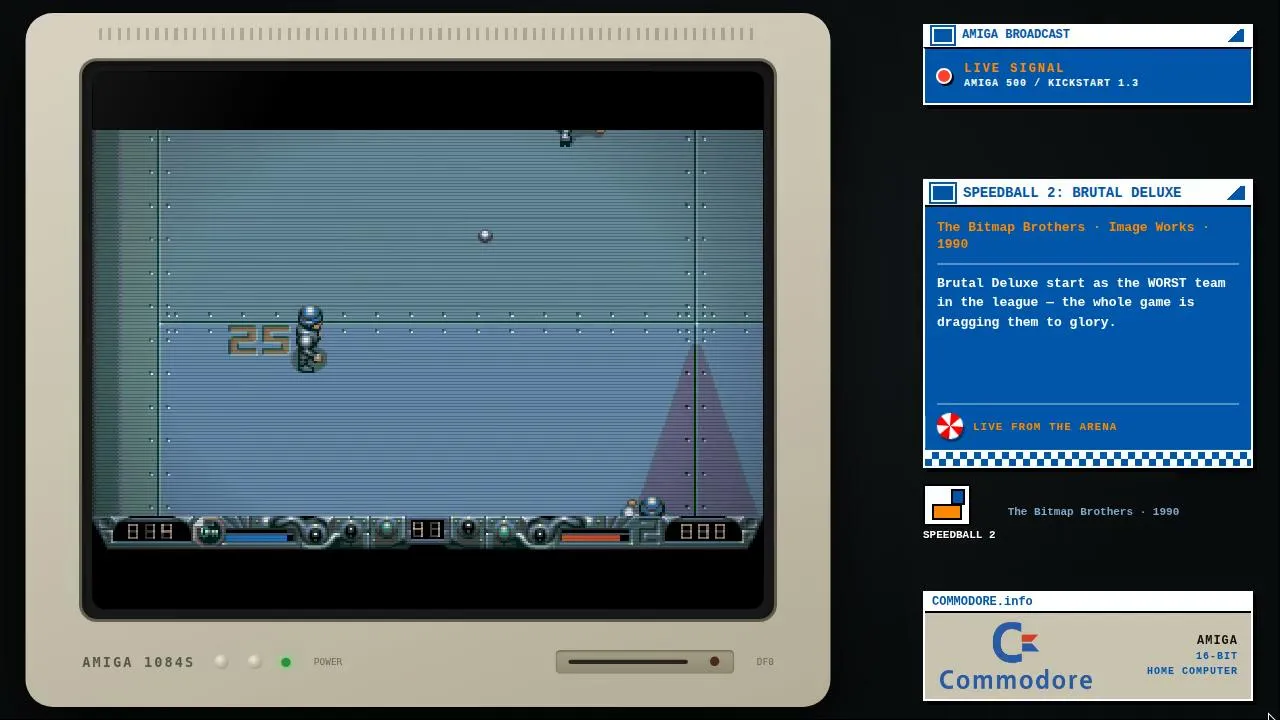Click the Speedball 2 window depth gadget
The height and width of the screenshot is (720, 1280).
point(1236,193)
